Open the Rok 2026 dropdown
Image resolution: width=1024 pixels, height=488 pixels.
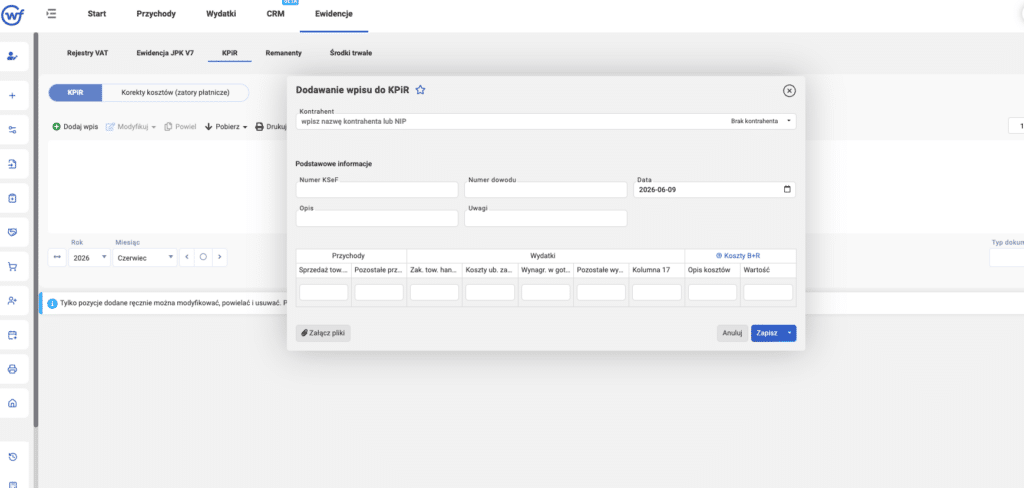[x=89, y=257]
